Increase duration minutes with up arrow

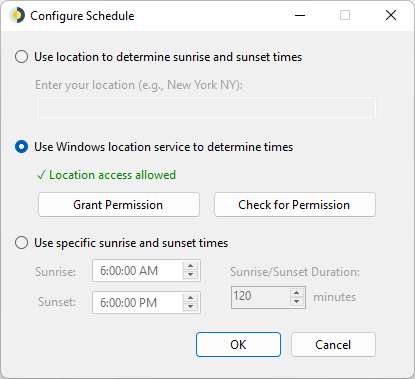point(296,293)
